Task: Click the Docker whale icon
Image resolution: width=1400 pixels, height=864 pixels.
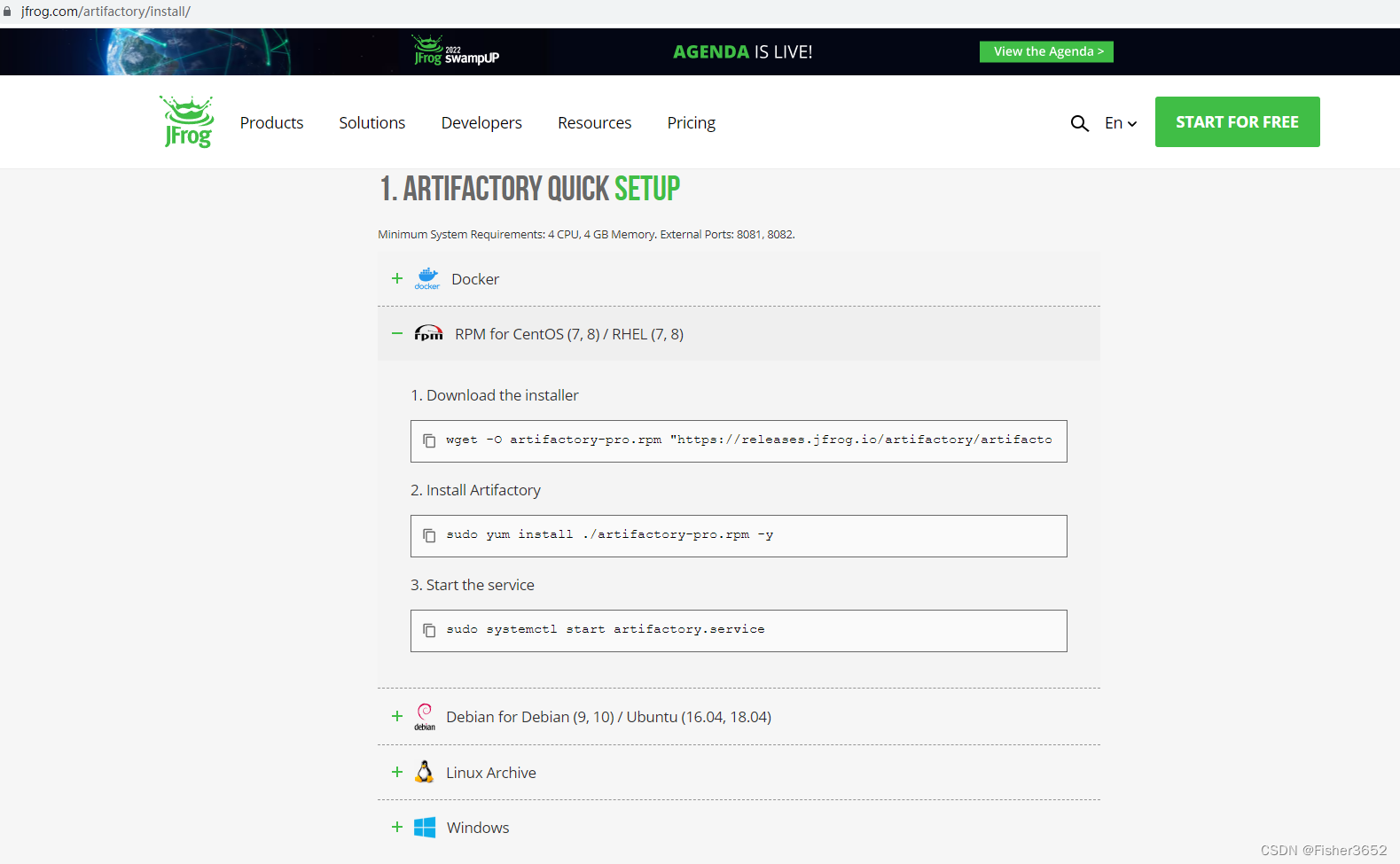Action: 427,278
